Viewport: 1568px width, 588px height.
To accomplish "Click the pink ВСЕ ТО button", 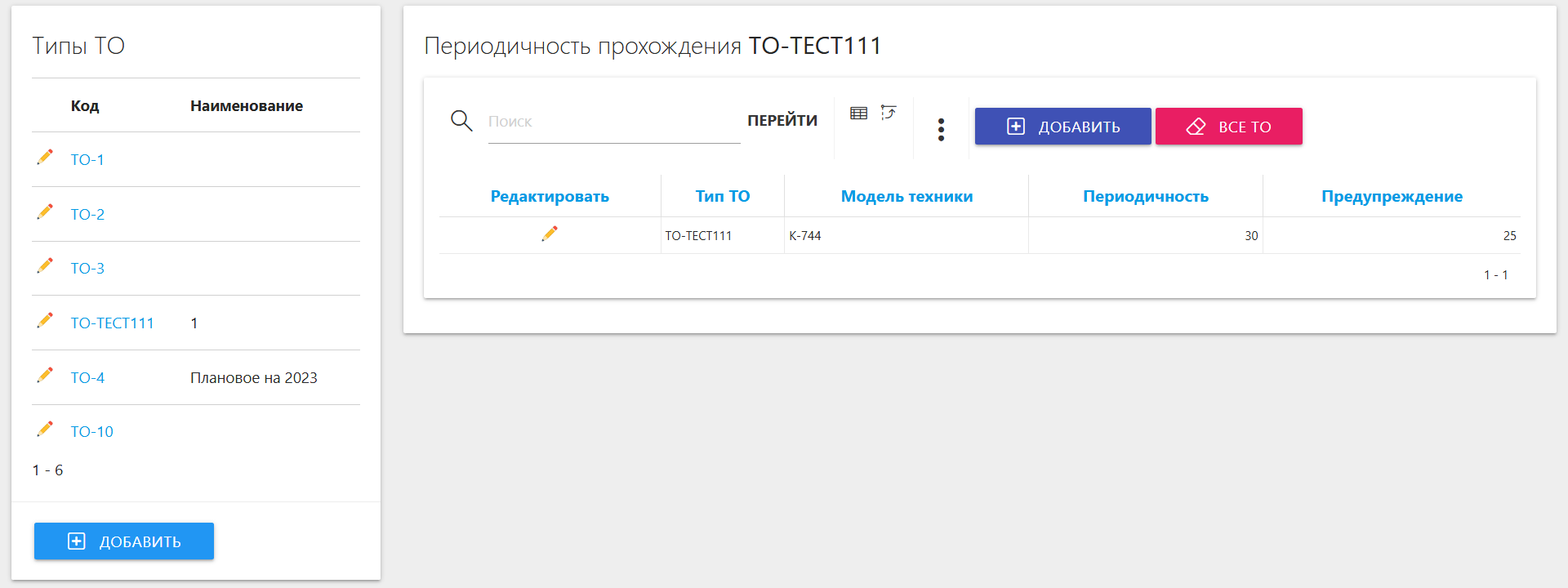I will click(x=1228, y=127).
